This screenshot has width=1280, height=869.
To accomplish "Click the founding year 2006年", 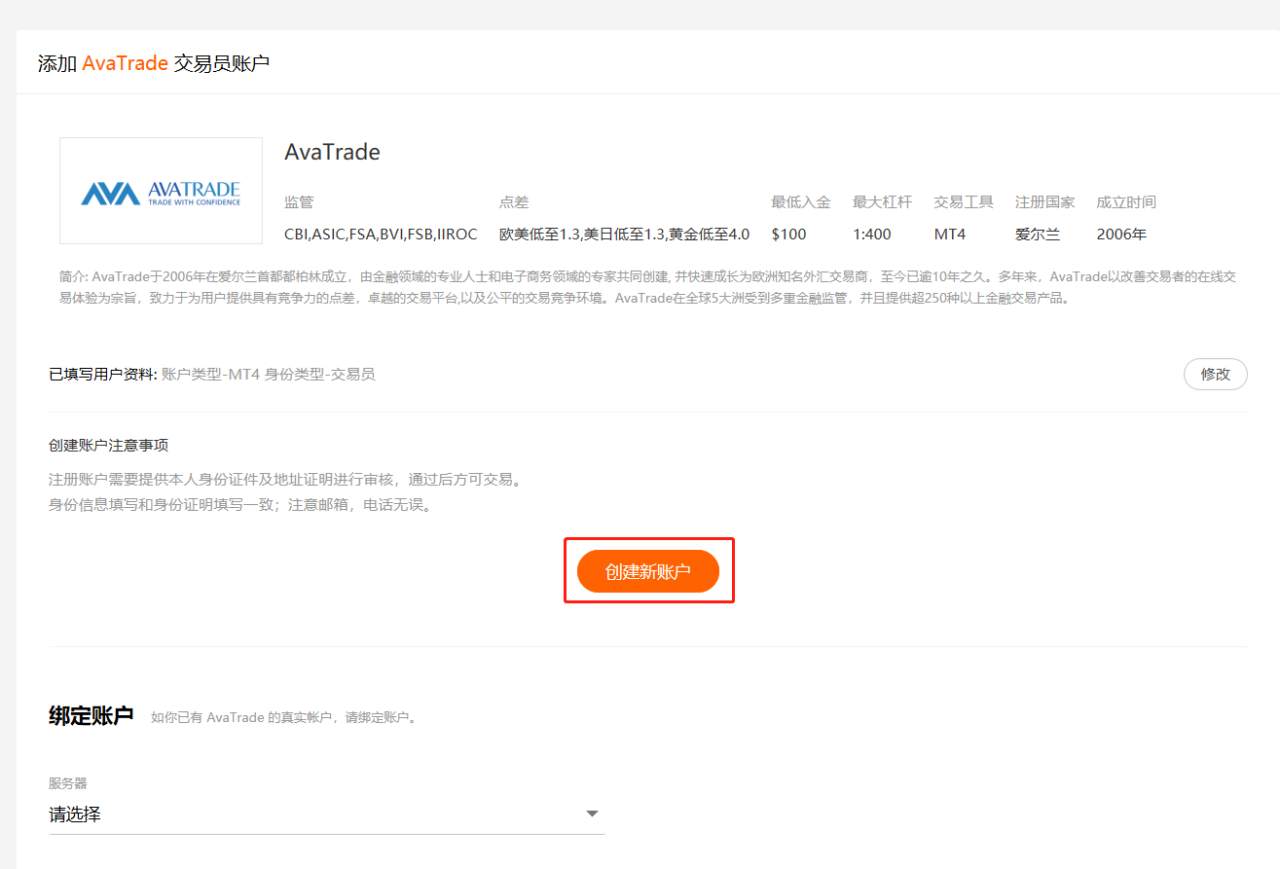I will pos(1122,234).
